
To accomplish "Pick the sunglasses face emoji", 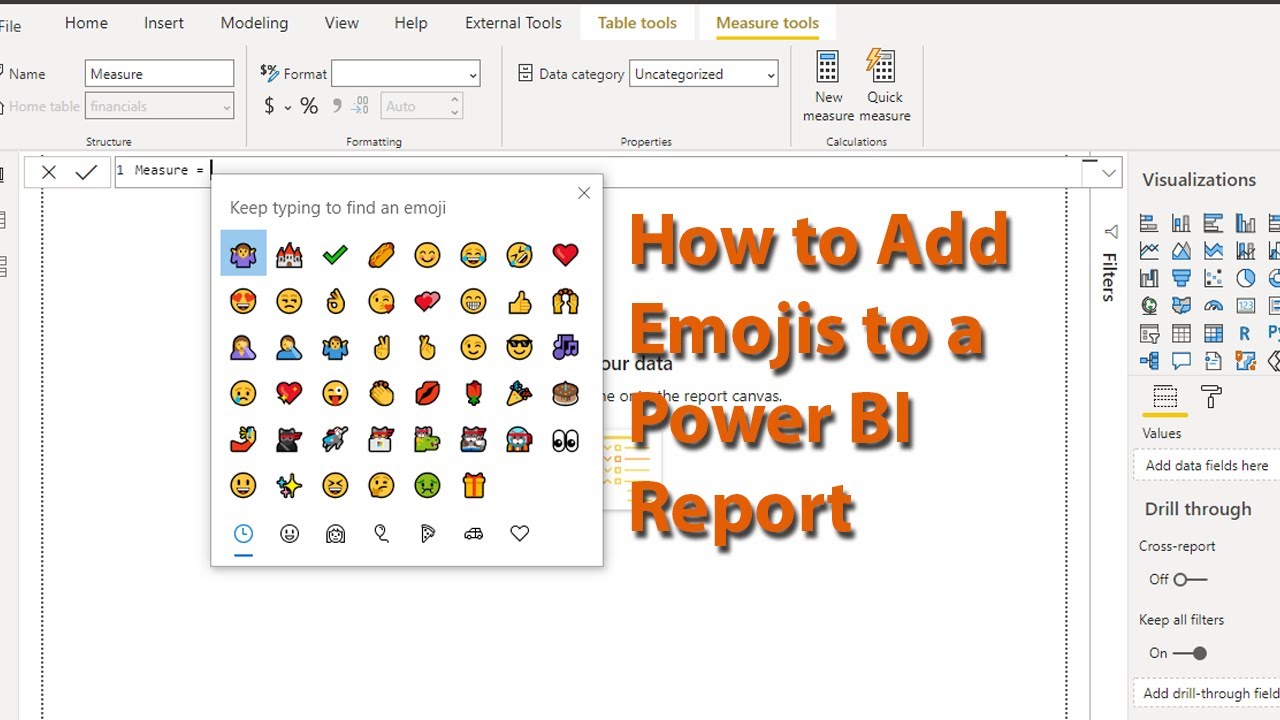I will (519, 347).
